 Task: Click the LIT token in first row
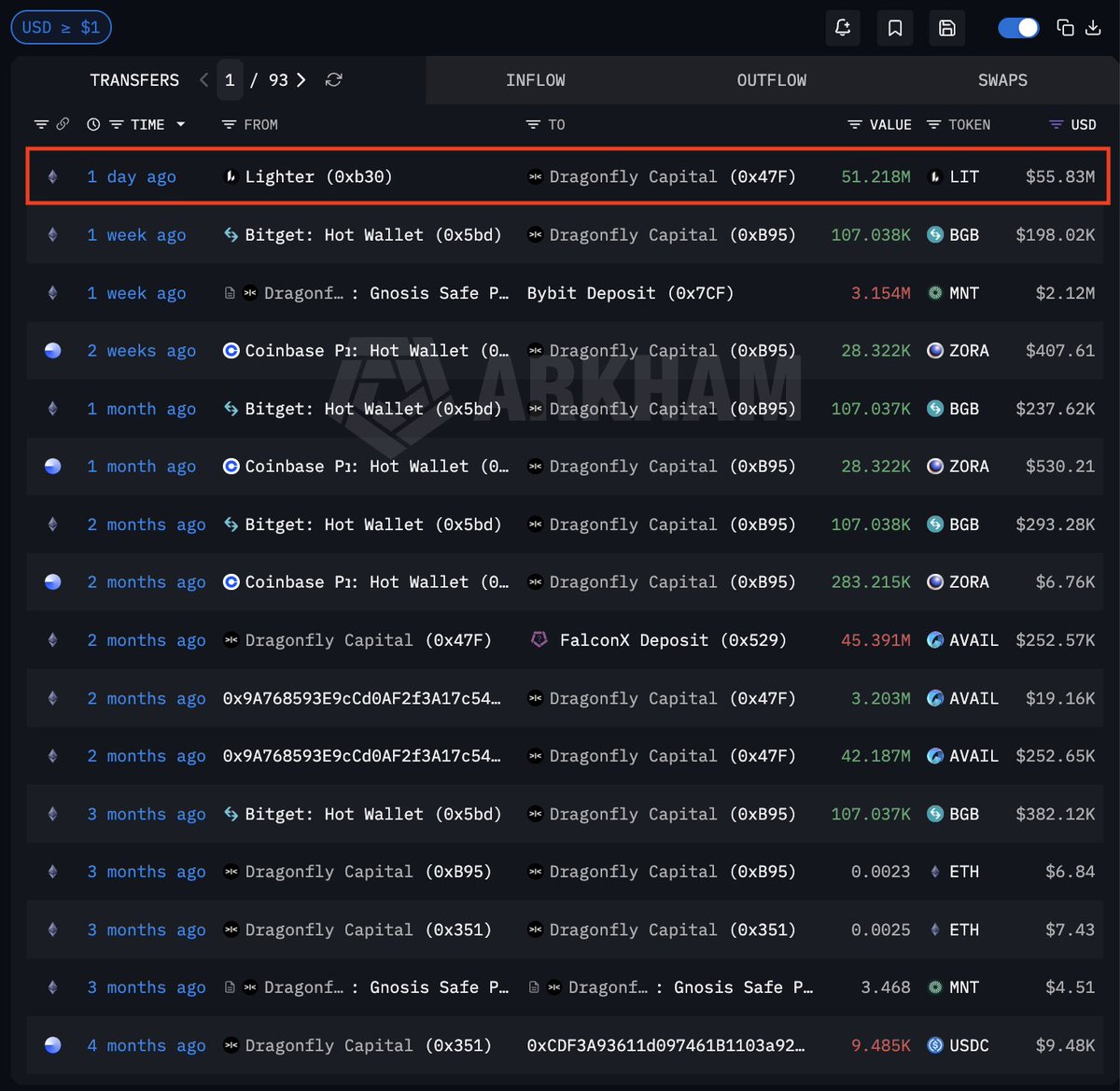(964, 176)
